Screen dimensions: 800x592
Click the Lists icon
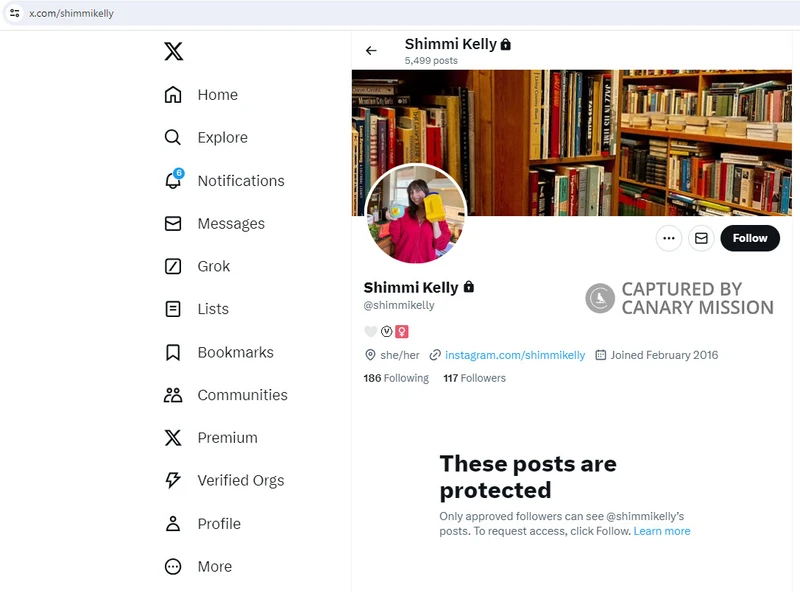tap(173, 309)
